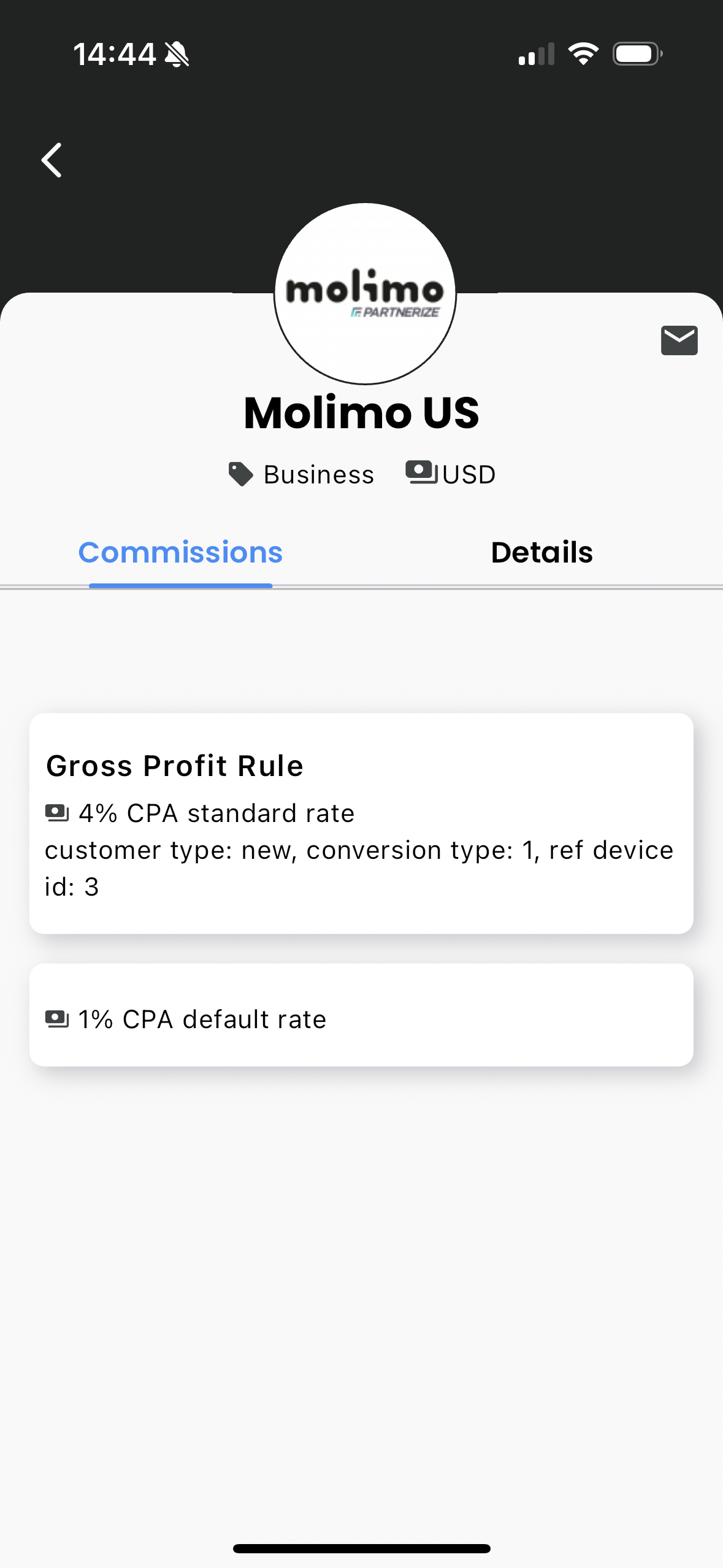Tap the silent bell icon in status bar
Image resolution: width=723 pixels, height=1568 pixels.
click(x=177, y=54)
